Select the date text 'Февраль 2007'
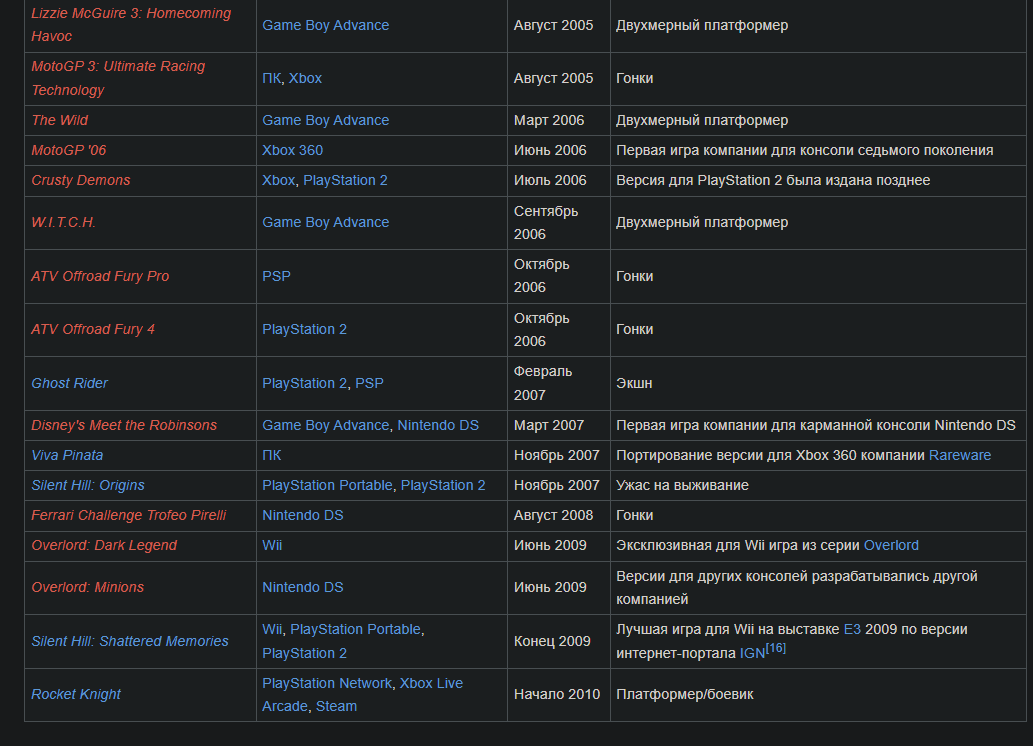The image size is (1033, 746). [x=543, y=383]
